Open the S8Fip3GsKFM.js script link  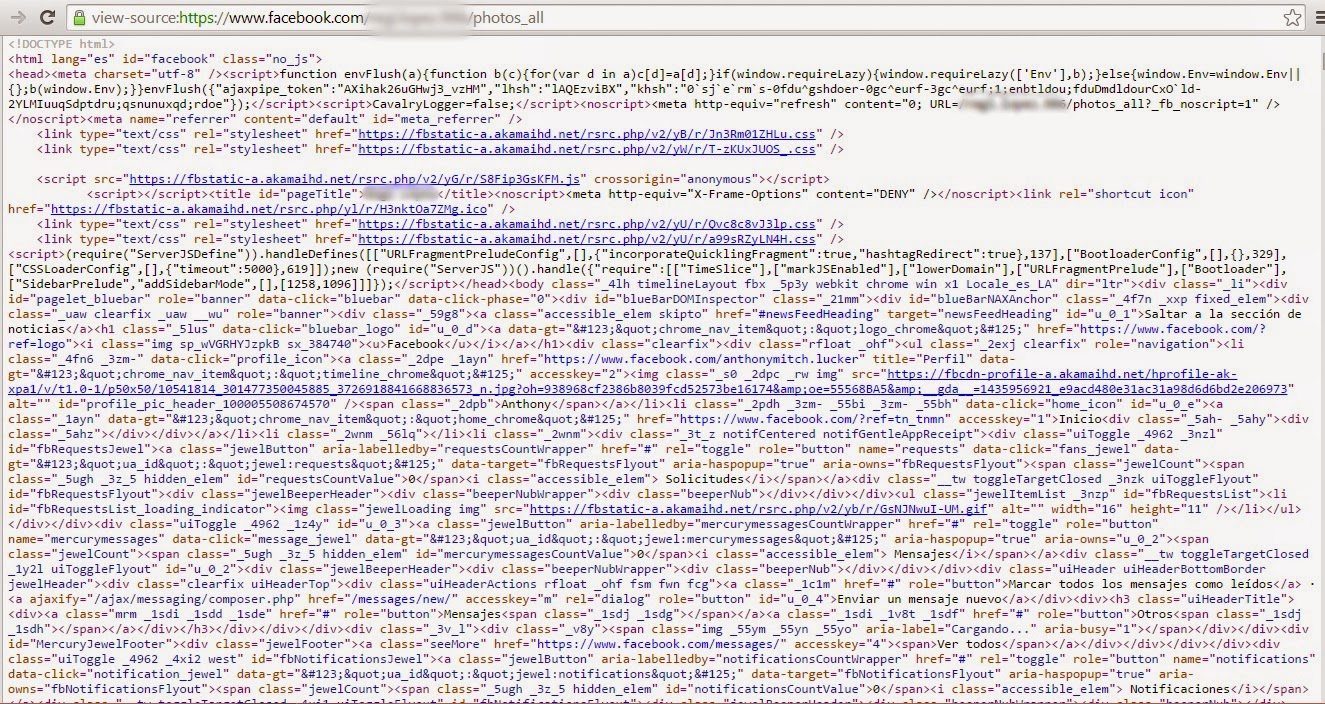355,179
